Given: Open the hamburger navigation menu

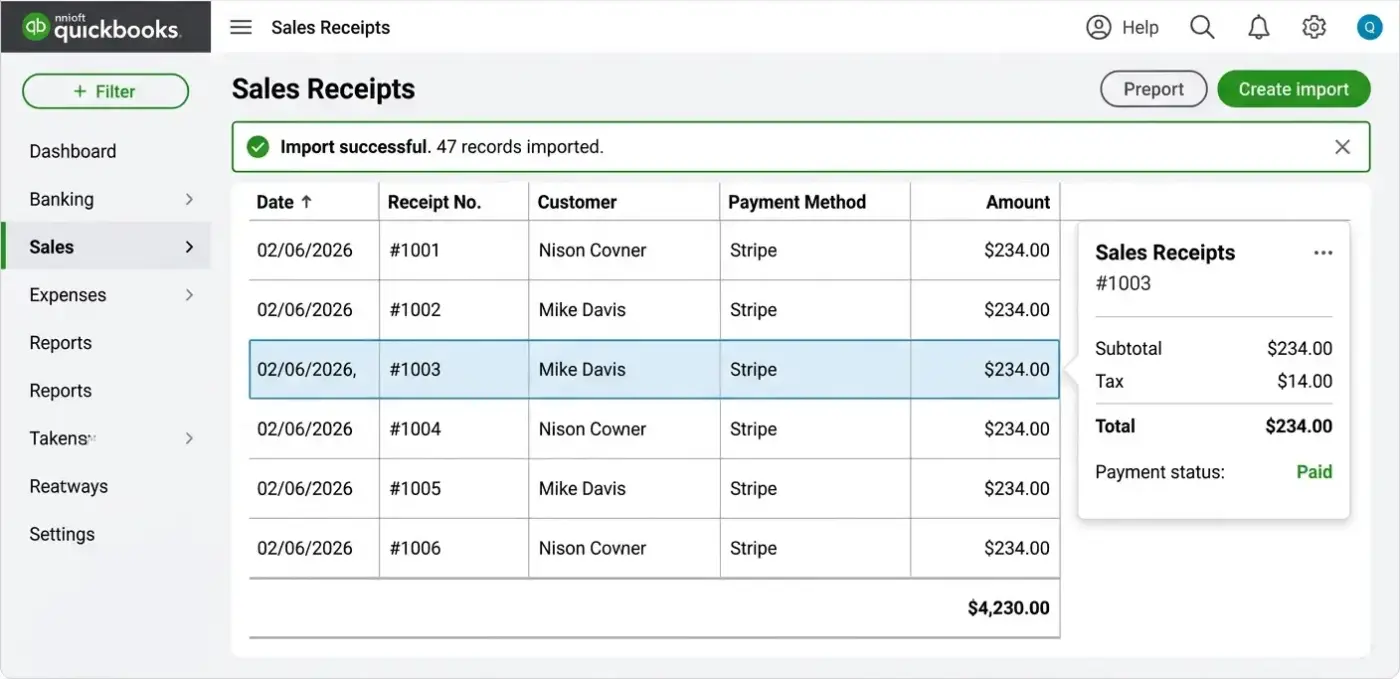Looking at the screenshot, I should click(241, 27).
